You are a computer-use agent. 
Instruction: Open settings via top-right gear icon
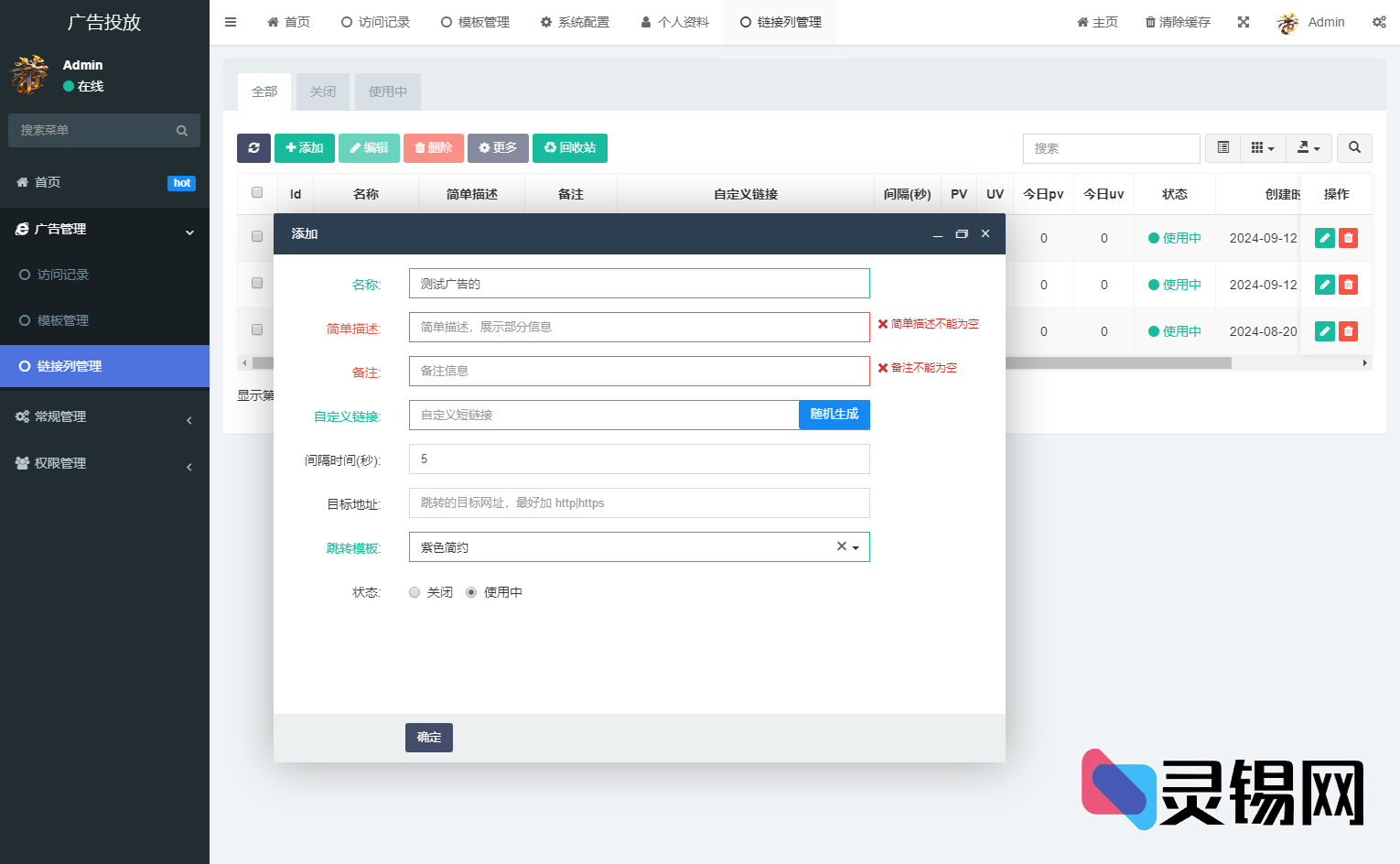[x=1380, y=21]
